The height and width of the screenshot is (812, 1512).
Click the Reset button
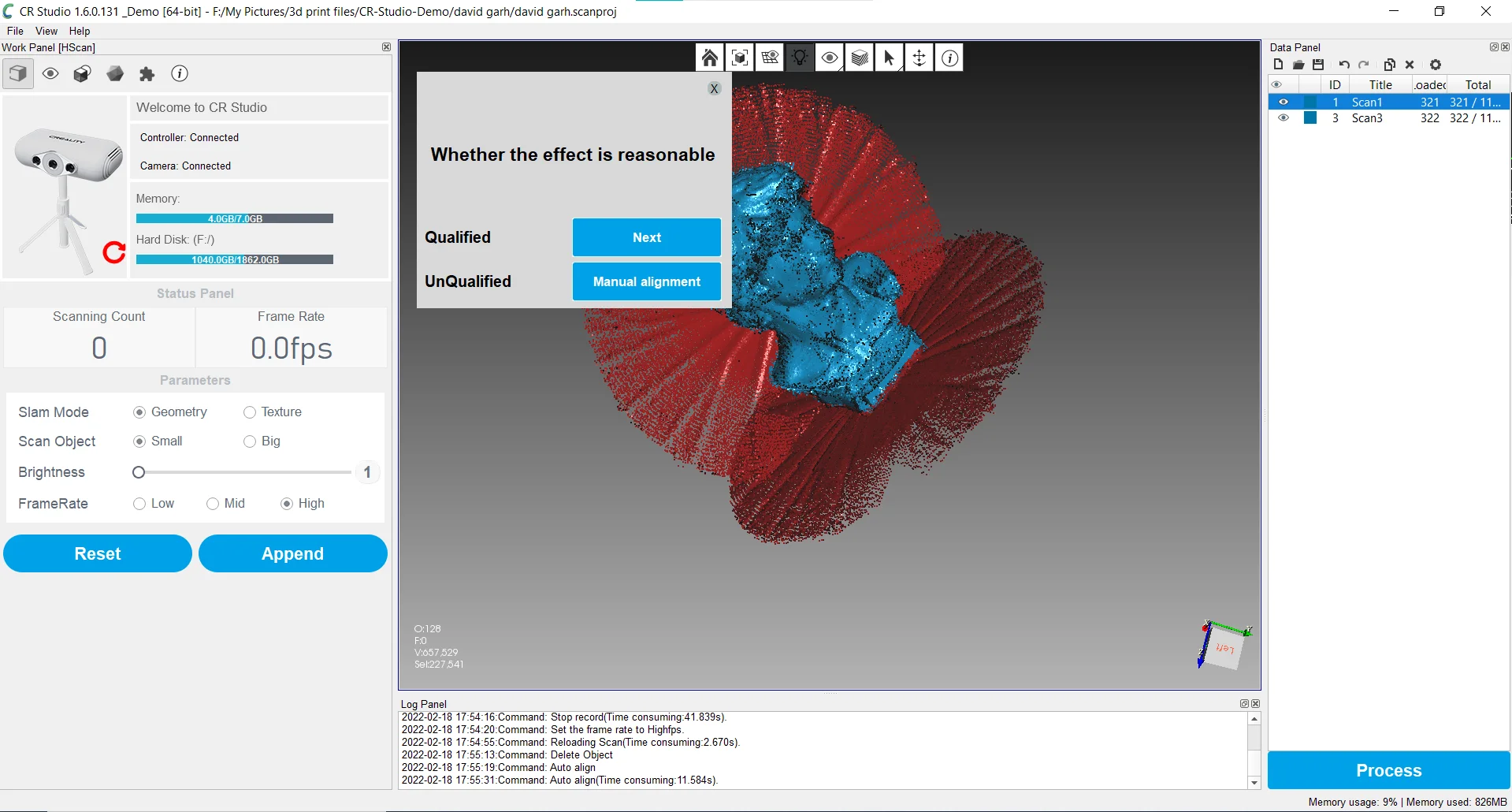(x=98, y=553)
